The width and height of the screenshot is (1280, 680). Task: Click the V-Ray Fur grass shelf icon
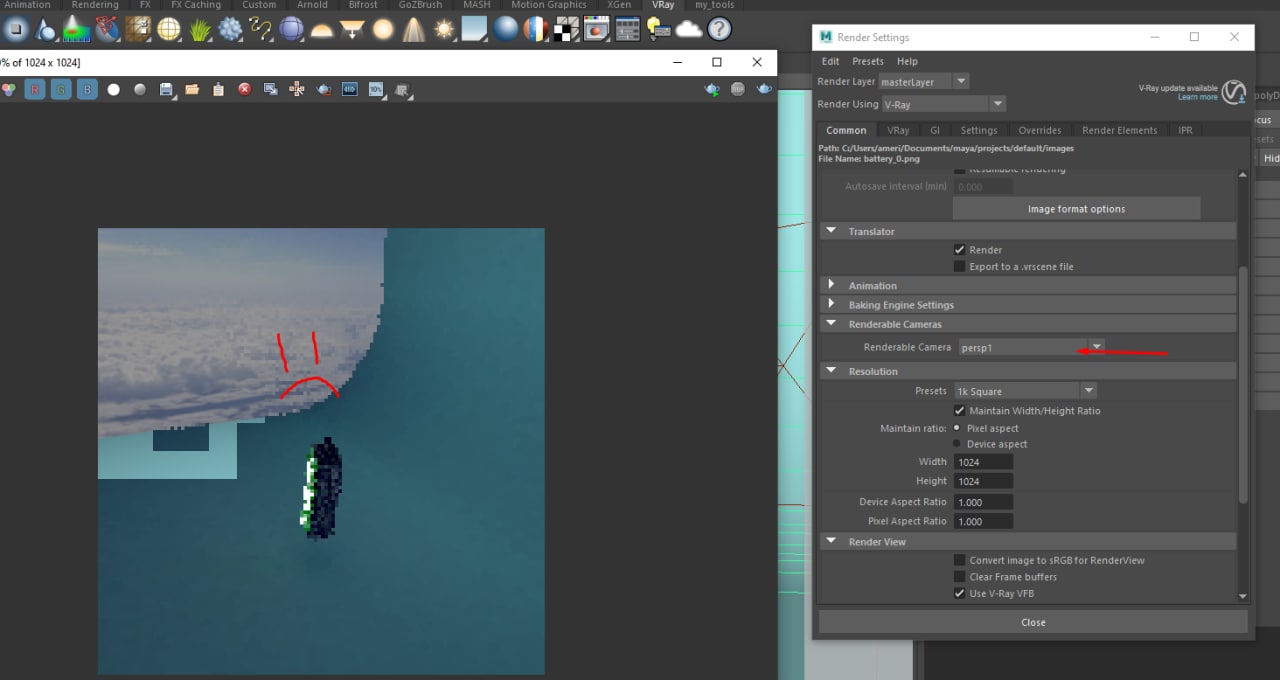[x=200, y=29]
